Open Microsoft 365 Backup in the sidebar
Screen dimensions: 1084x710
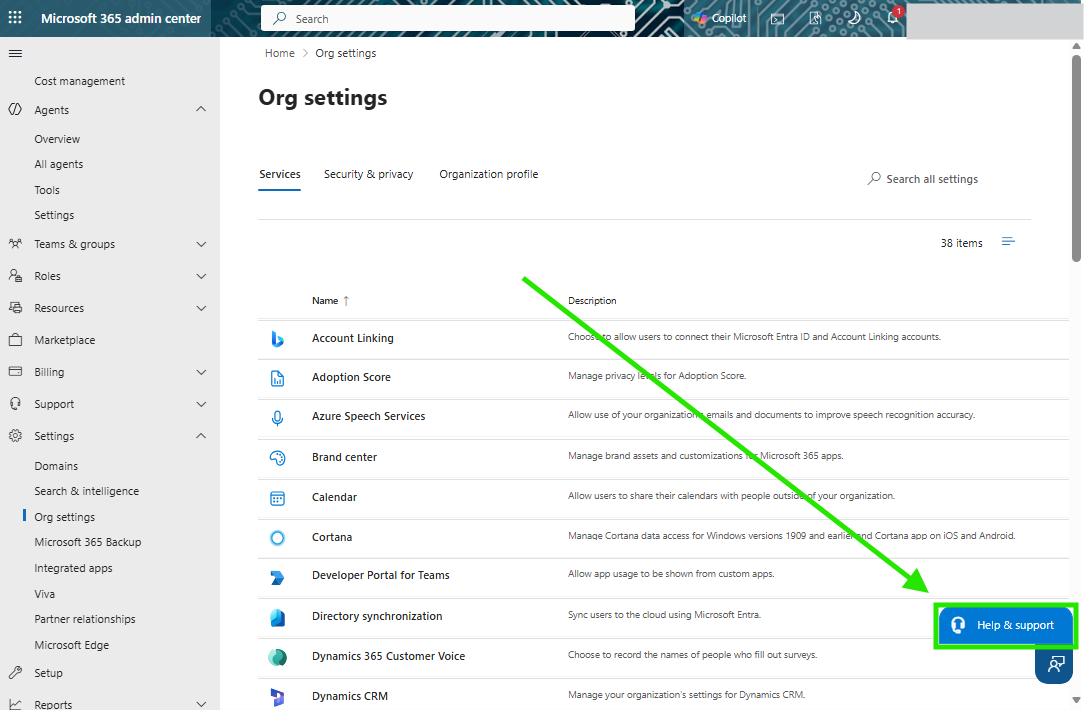(x=88, y=542)
